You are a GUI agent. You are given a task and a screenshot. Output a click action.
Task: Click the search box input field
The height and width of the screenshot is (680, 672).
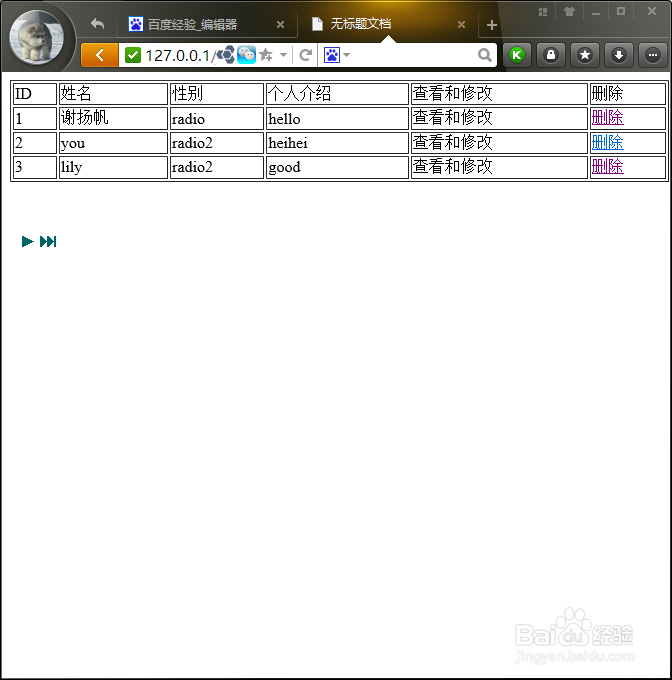pos(413,55)
